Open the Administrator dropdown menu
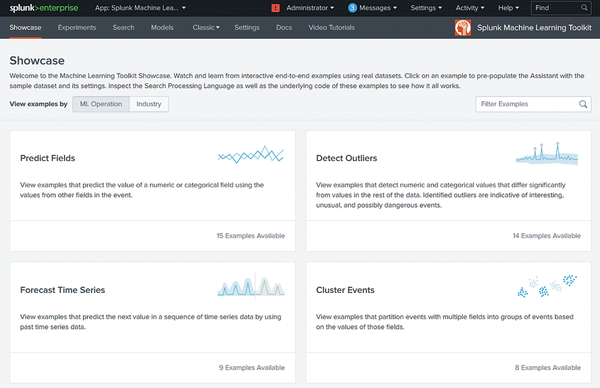The height and width of the screenshot is (388, 600). pyautogui.click(x=310, y=8)
